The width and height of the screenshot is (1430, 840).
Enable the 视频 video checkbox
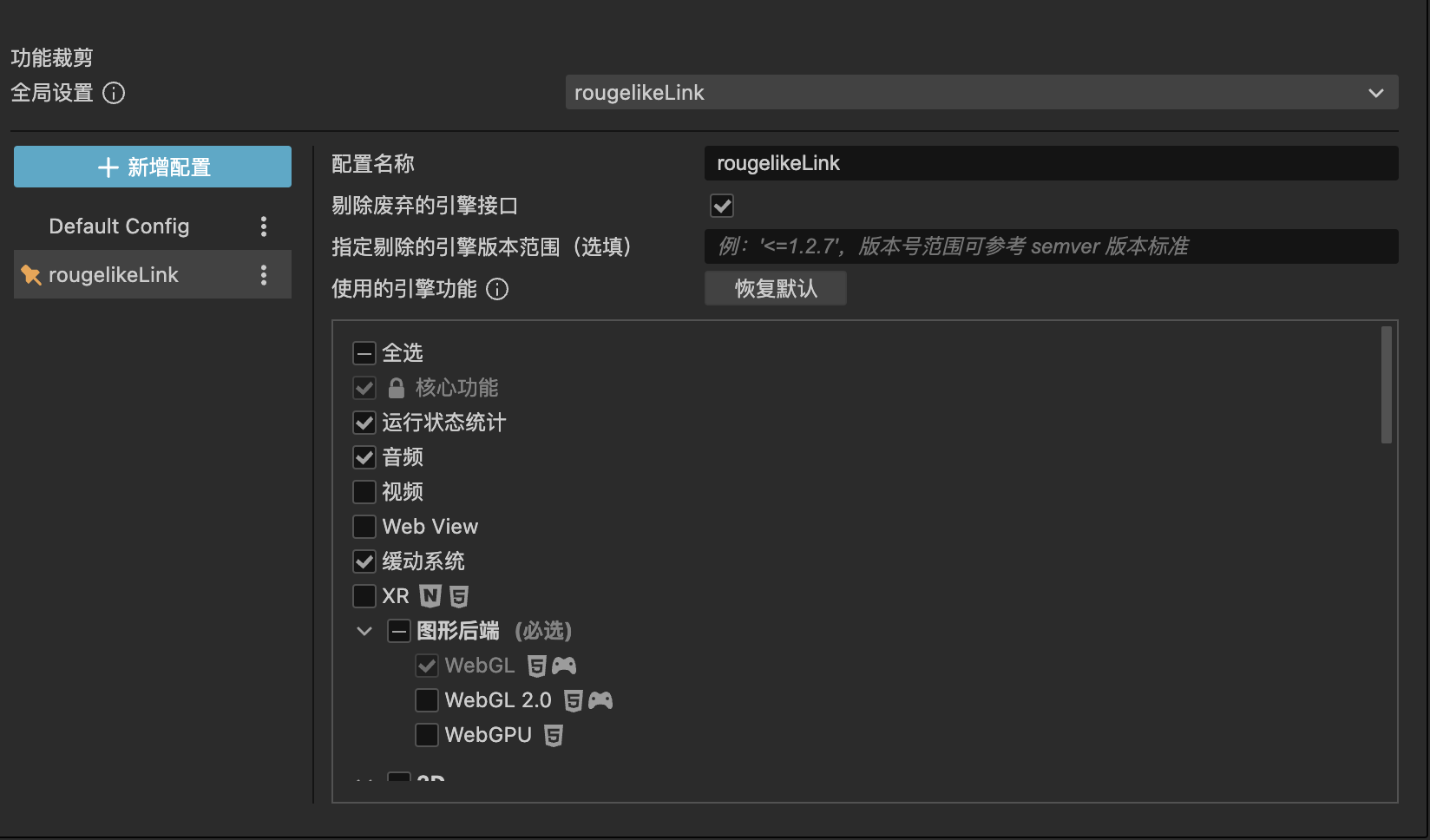(x=364, y=492)
